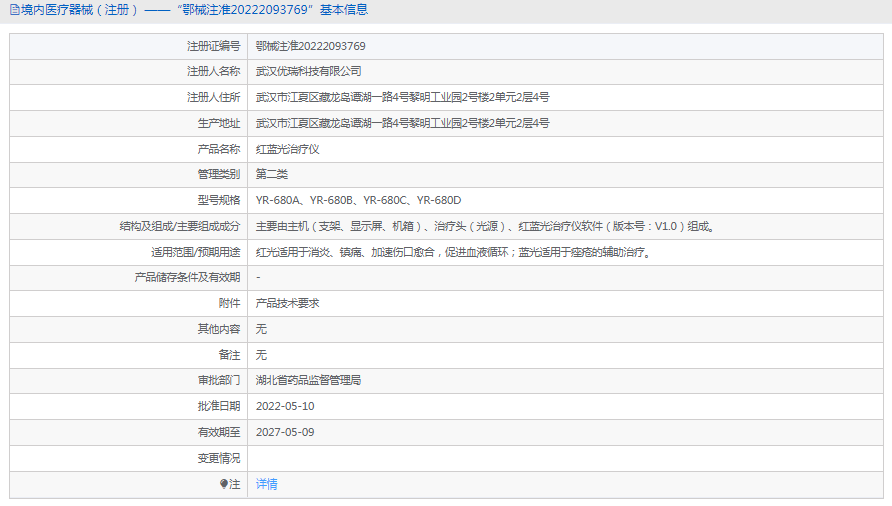Select intended-use text starting 红光适用于消炎
Image resolution: width=892 pixels, height=506 pixels.
453,252
